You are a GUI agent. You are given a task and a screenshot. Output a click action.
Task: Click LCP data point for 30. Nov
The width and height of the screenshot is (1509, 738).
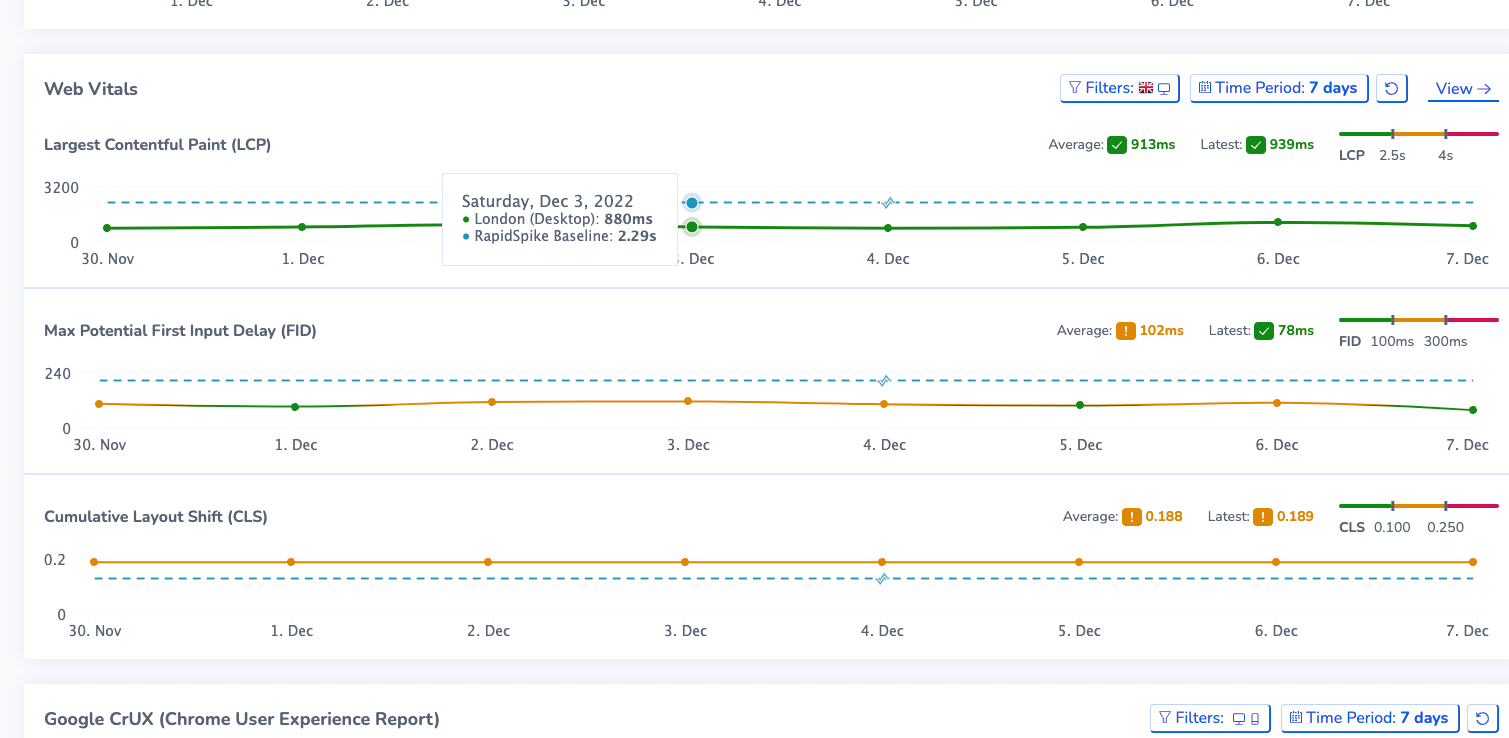click(107, 228)
